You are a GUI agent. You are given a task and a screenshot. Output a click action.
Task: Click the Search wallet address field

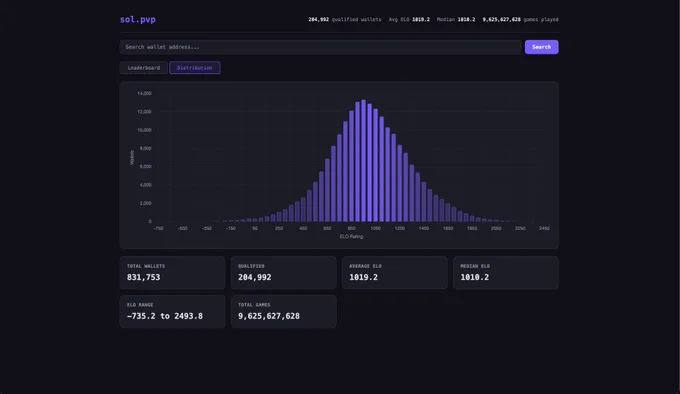click(320, 47)
